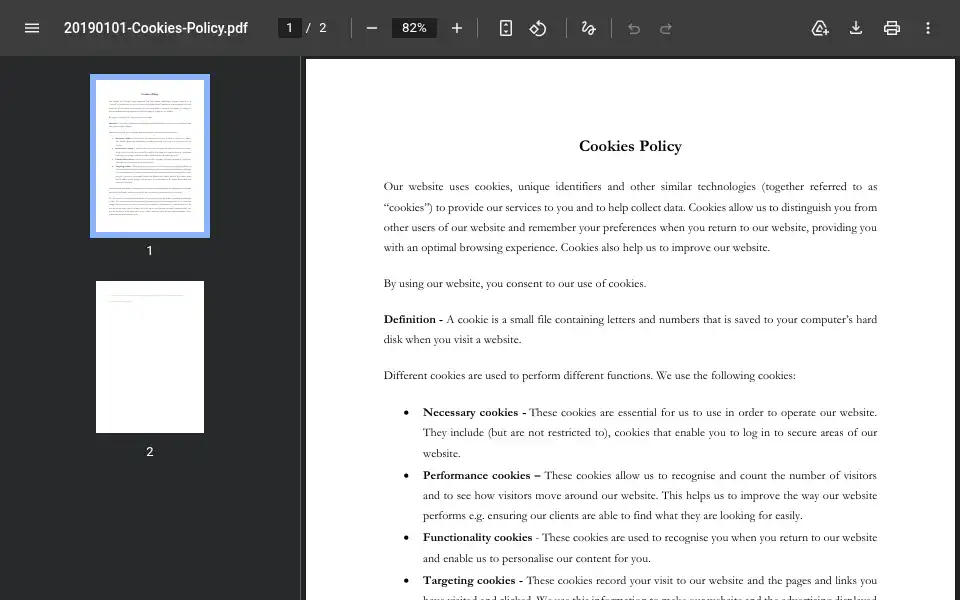Screen dimensions: 960x600
Task: Print the document
Action: point(891,28)
